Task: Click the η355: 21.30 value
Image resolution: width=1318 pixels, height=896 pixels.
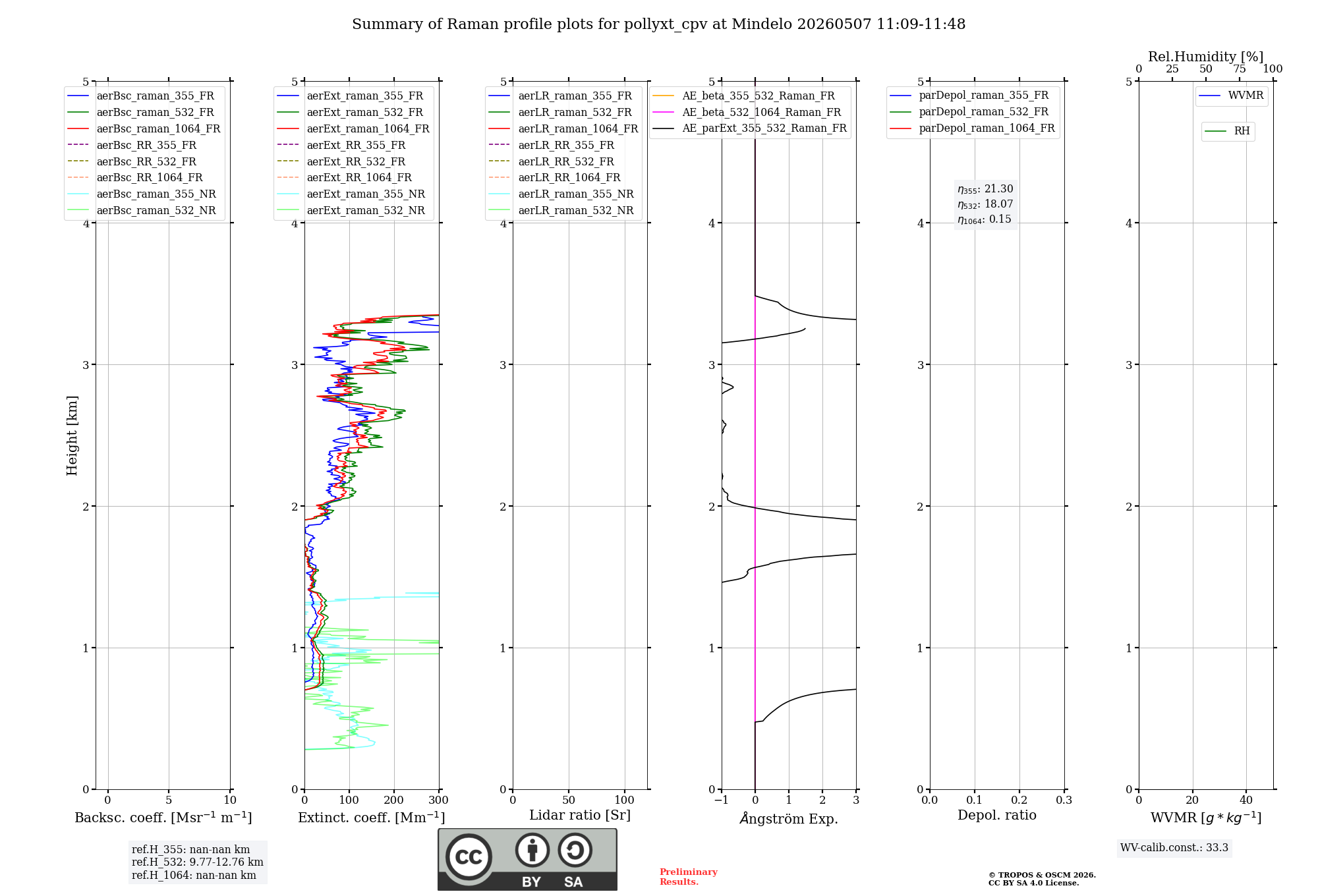Action: point(985,189)
